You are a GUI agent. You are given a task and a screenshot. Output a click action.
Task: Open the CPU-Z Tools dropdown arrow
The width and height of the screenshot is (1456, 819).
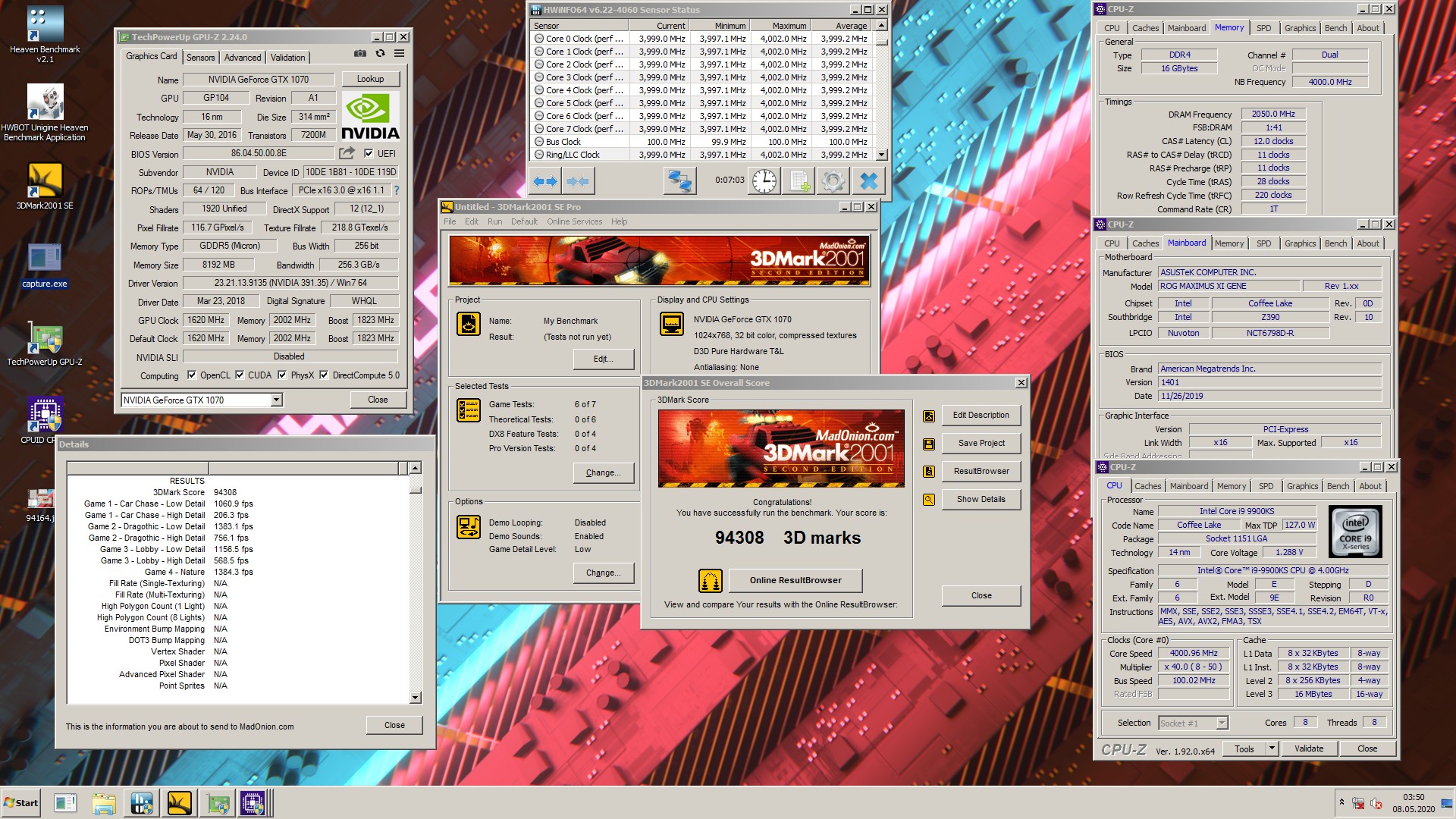coord(1272,748)
